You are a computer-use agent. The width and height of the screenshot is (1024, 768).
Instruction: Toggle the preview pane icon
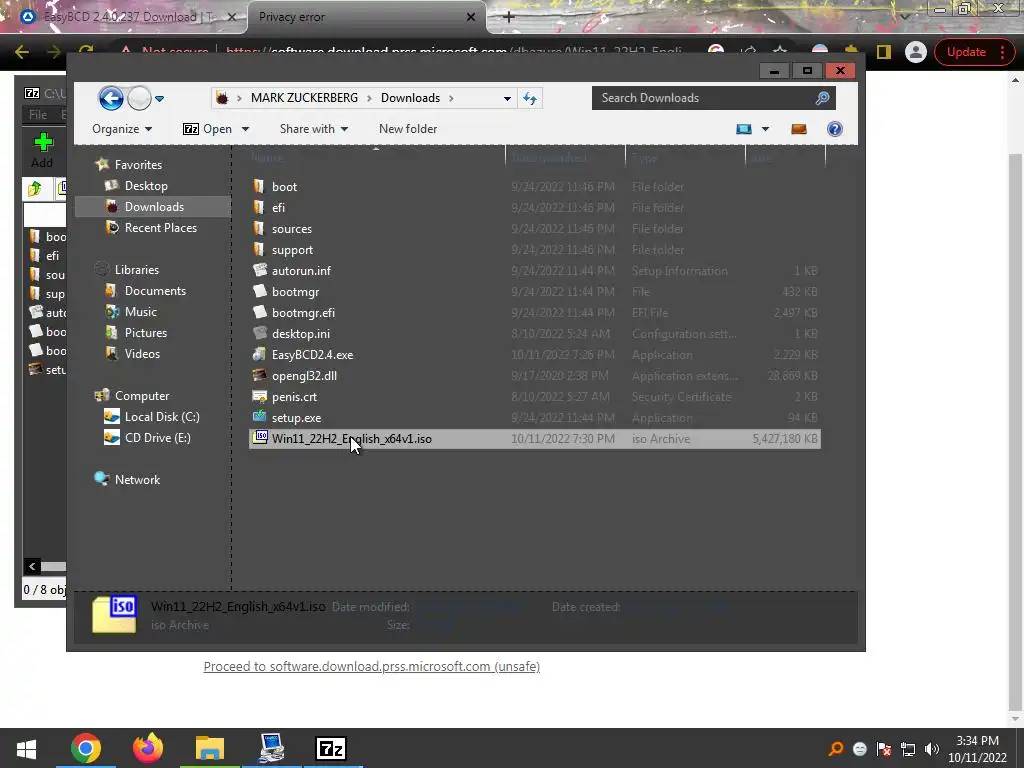[x=799, y=129]
